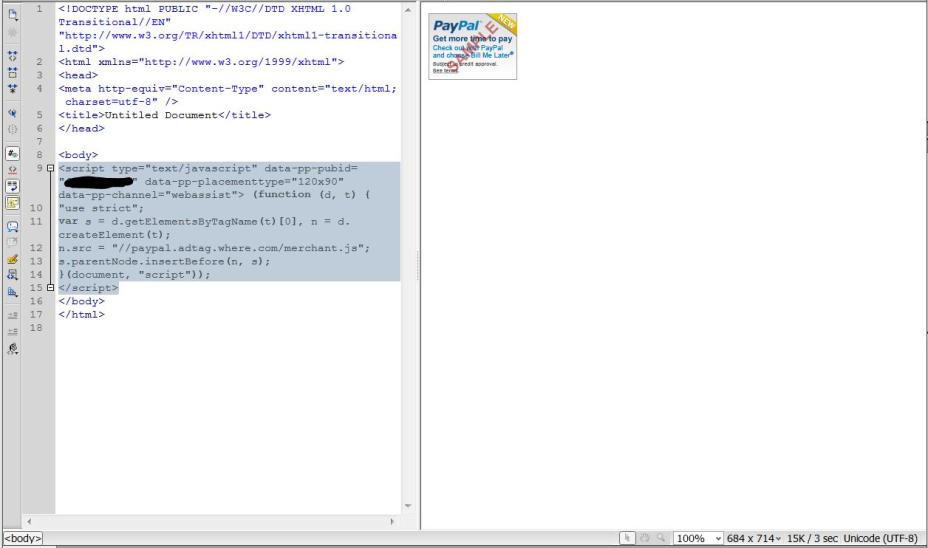Click the Remove Comment icon

click(12, 243)
